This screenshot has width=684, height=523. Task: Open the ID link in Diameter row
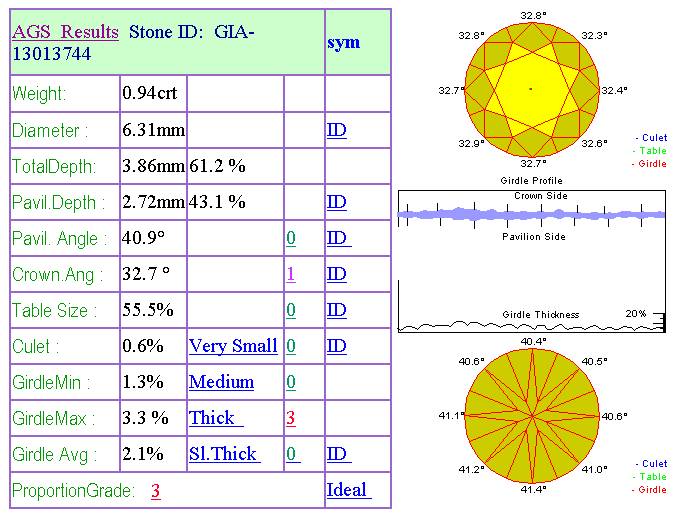coord(337,130)
